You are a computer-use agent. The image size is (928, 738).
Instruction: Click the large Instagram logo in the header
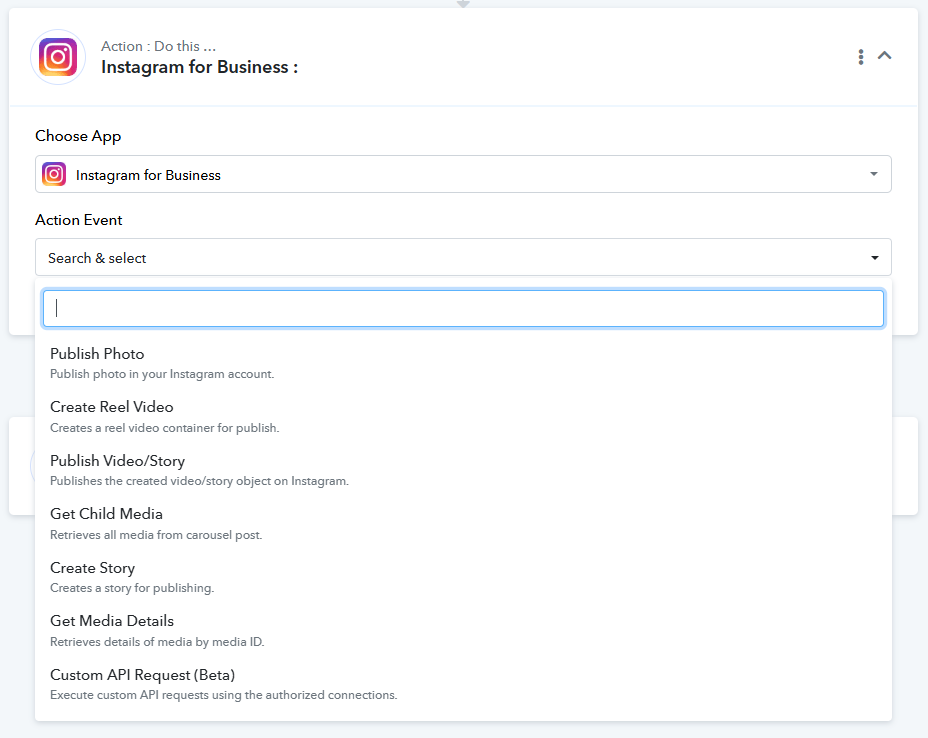pyautogui.click(x=58, y=57)
